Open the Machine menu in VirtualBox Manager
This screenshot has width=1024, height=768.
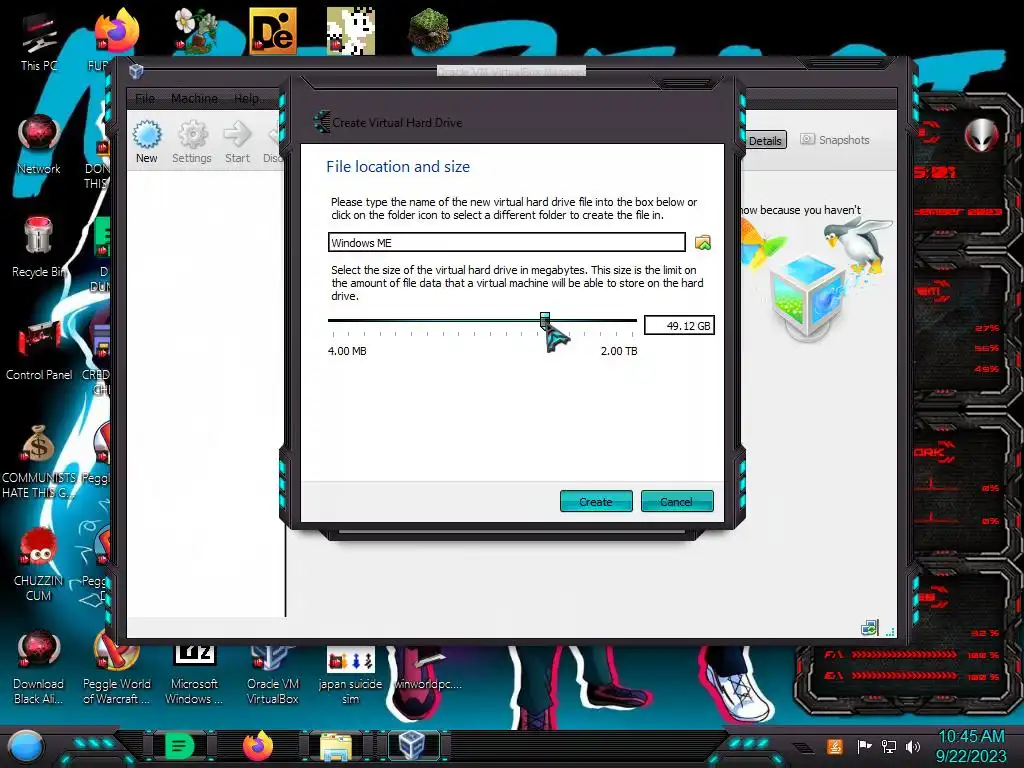[194, 99]
